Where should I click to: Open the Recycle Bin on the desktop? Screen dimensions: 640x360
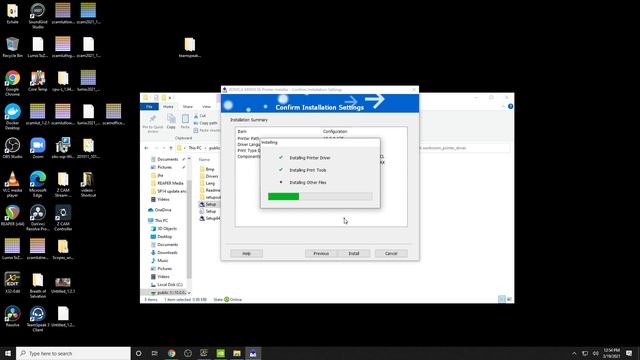click(13, 47)
